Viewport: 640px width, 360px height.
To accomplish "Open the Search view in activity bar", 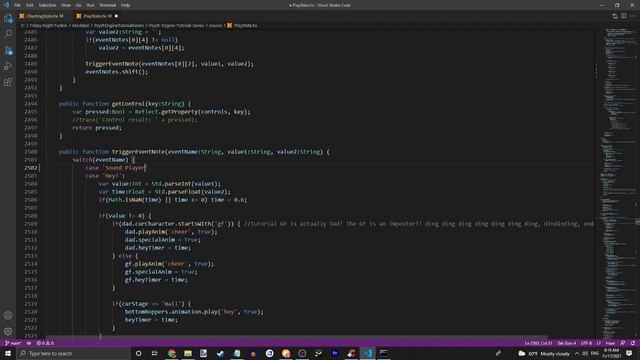I will (8, 34).
